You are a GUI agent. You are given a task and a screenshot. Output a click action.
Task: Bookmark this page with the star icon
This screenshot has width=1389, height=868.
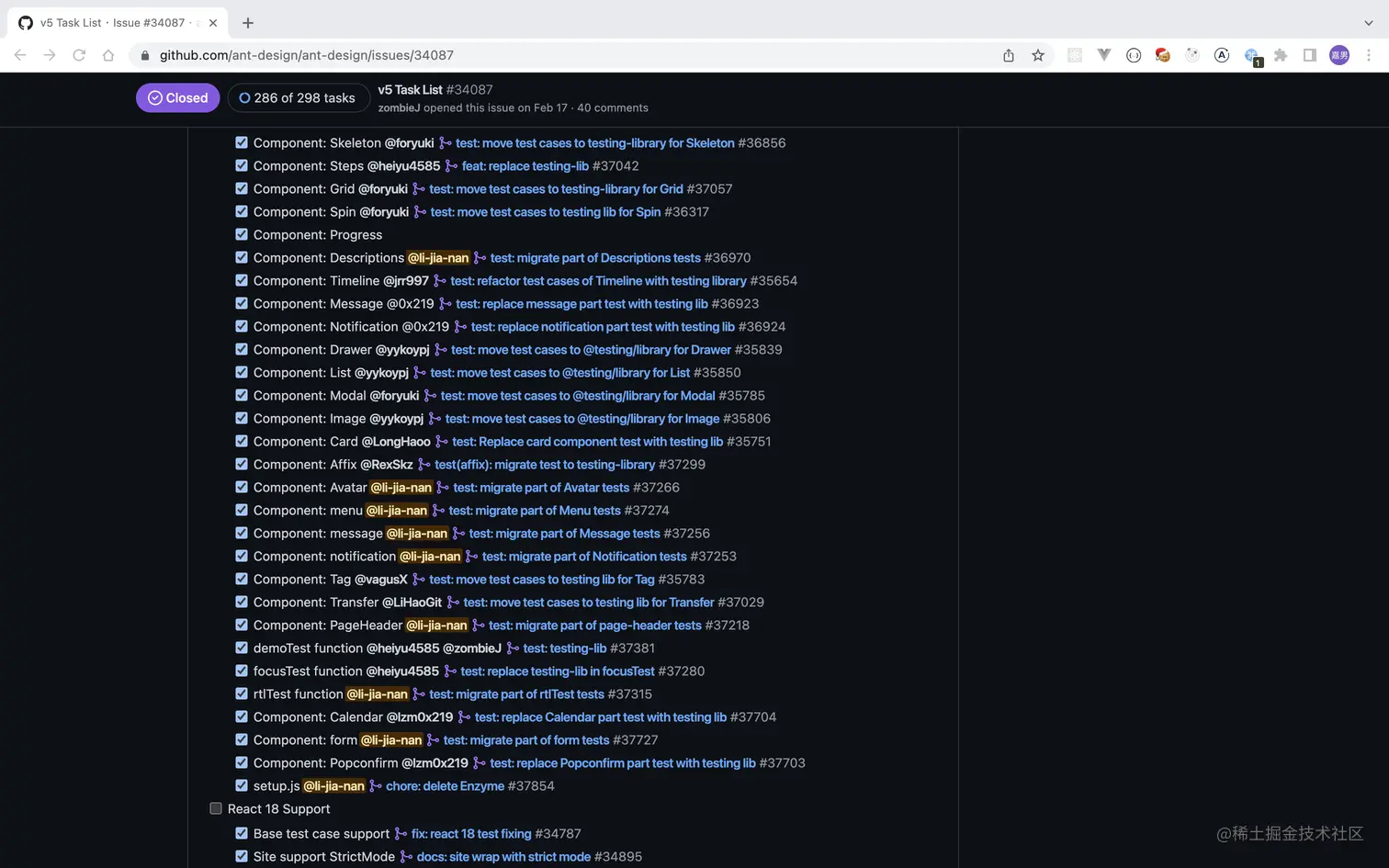[x=1038, y=55]
